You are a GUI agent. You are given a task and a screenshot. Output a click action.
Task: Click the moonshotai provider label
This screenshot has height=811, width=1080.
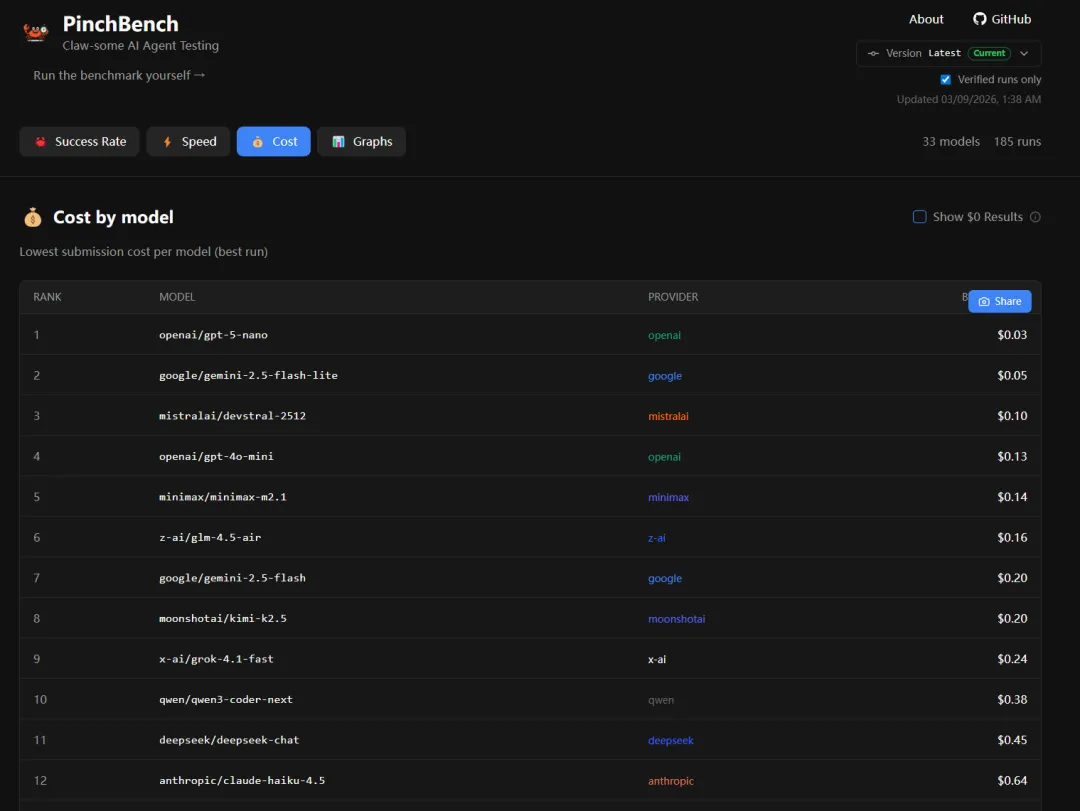tap(676, 619)
